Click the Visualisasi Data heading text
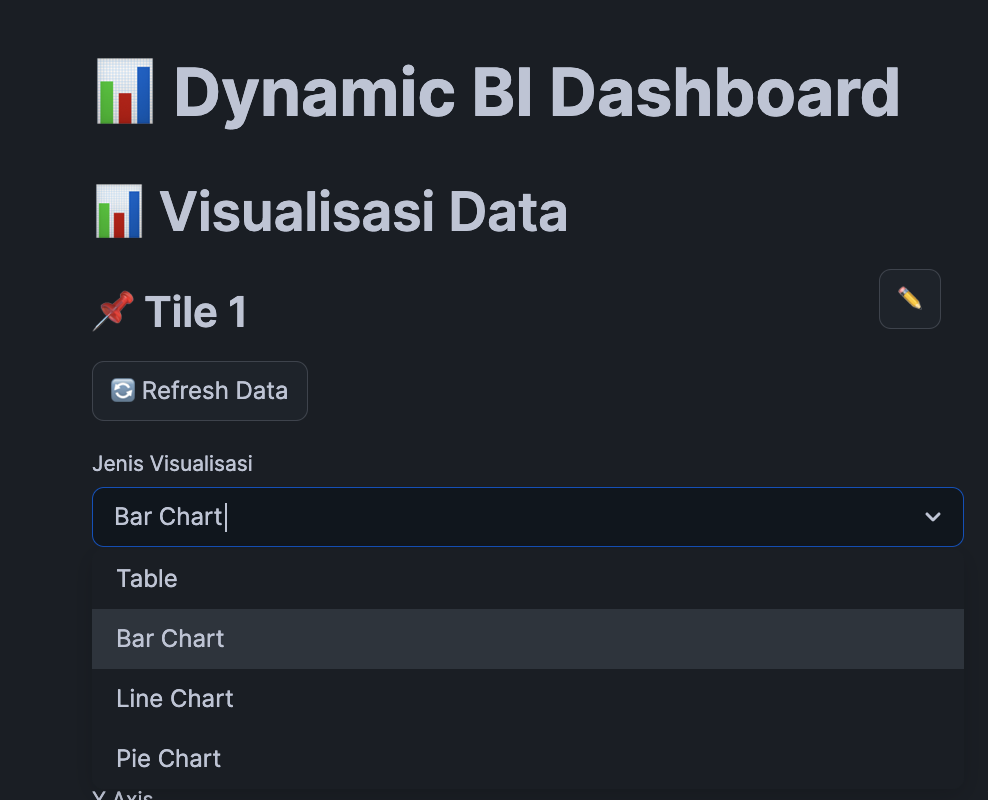 click(364, 212)
